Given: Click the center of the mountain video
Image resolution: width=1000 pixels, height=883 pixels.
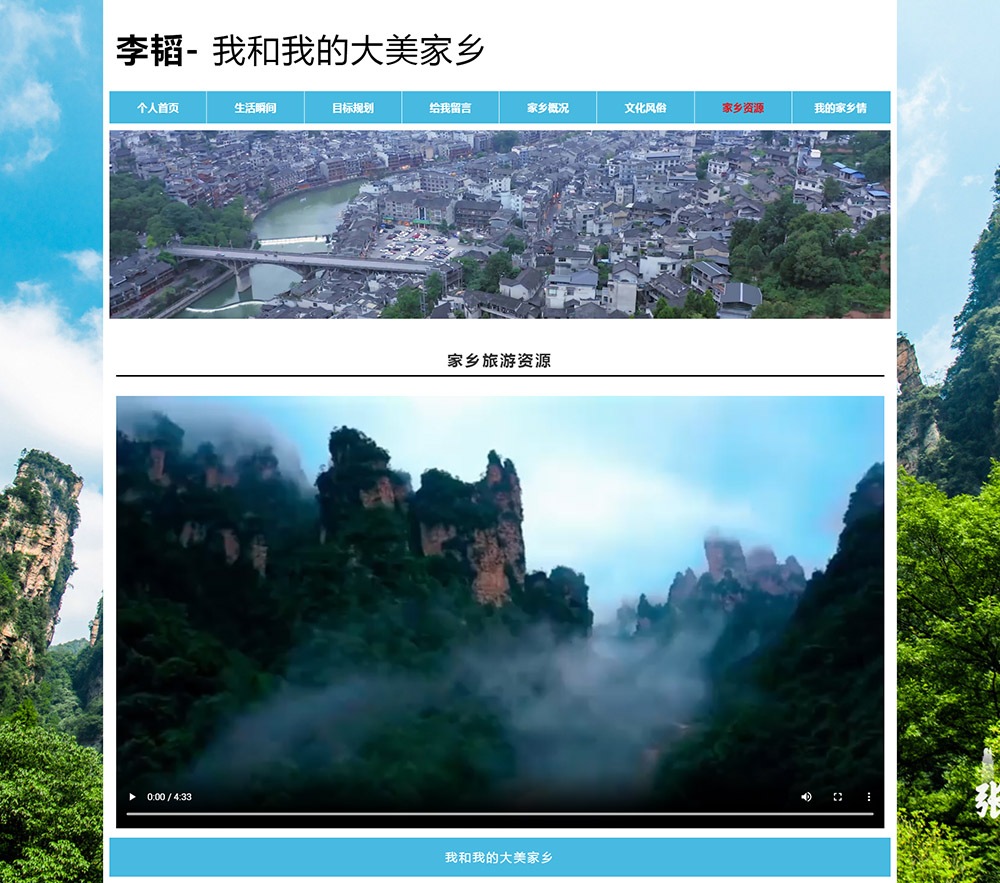Looking at the screenshot, I should (500, 600).
